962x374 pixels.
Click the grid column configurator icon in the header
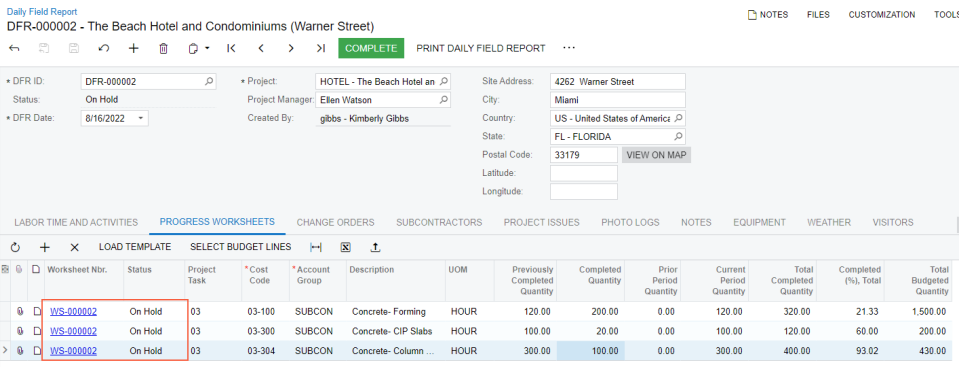tap(6, 269)
